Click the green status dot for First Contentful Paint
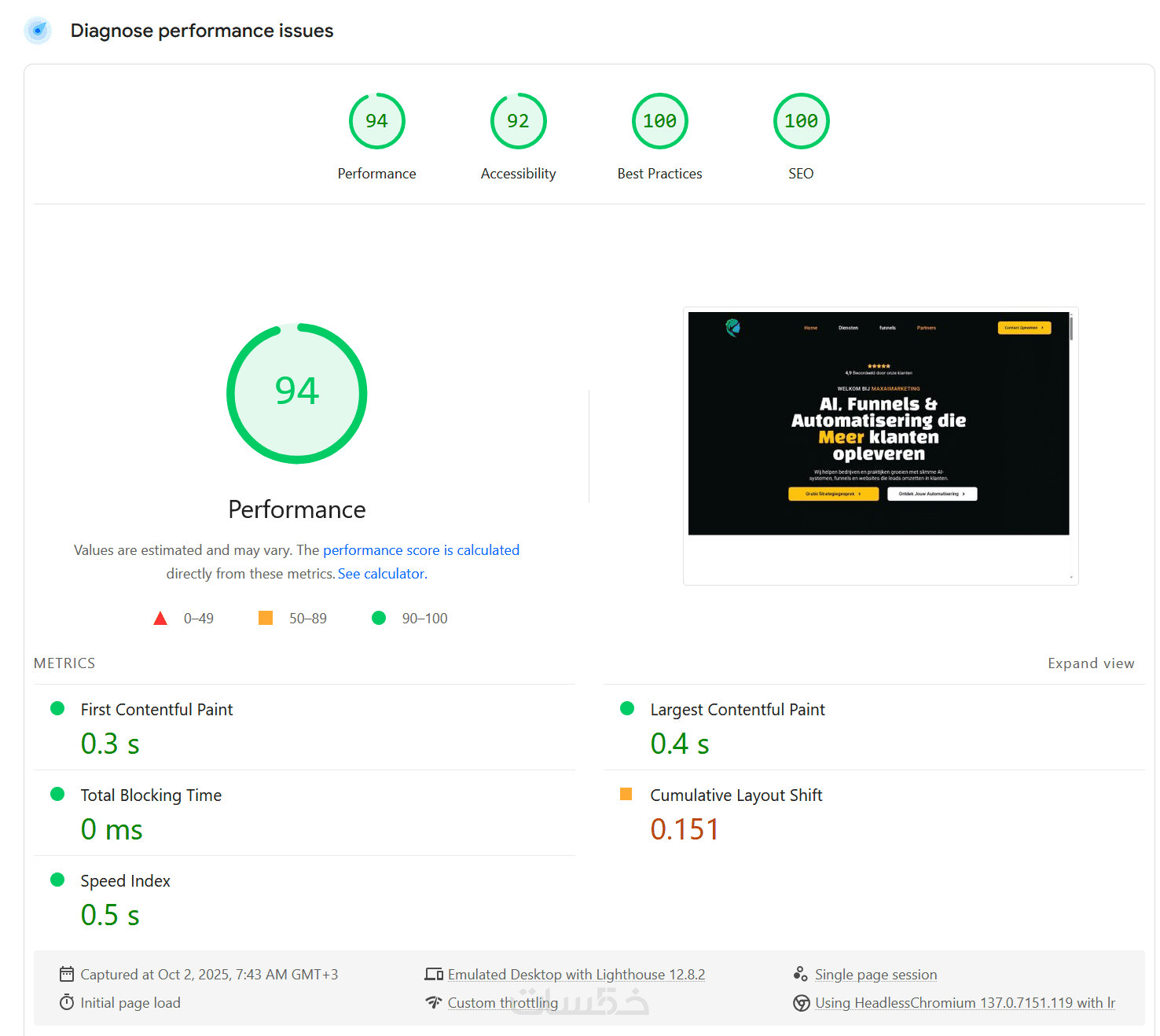1160x1036 pixels. click(x=57, y=708)
